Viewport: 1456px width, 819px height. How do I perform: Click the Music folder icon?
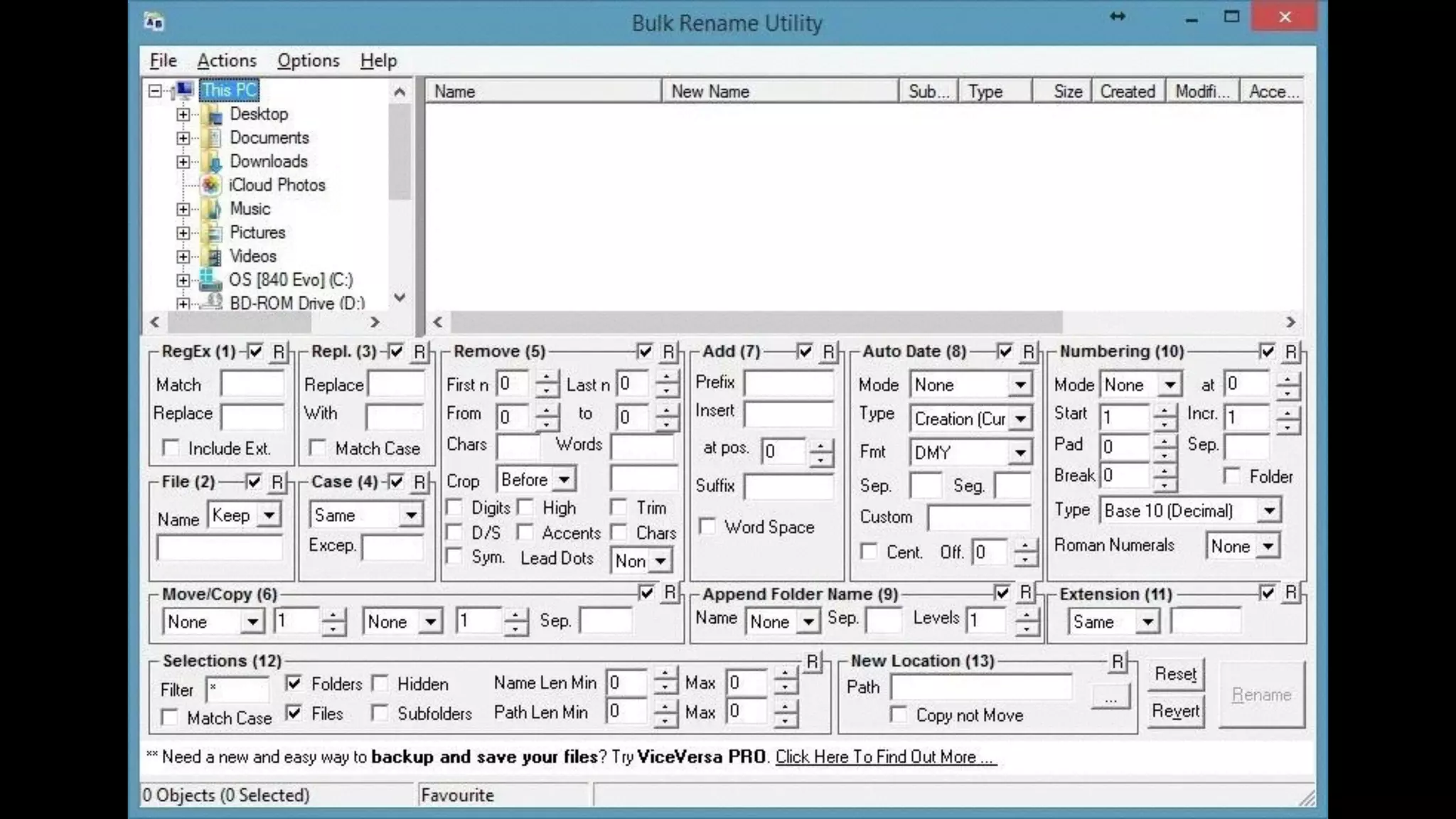coord(212,209)
